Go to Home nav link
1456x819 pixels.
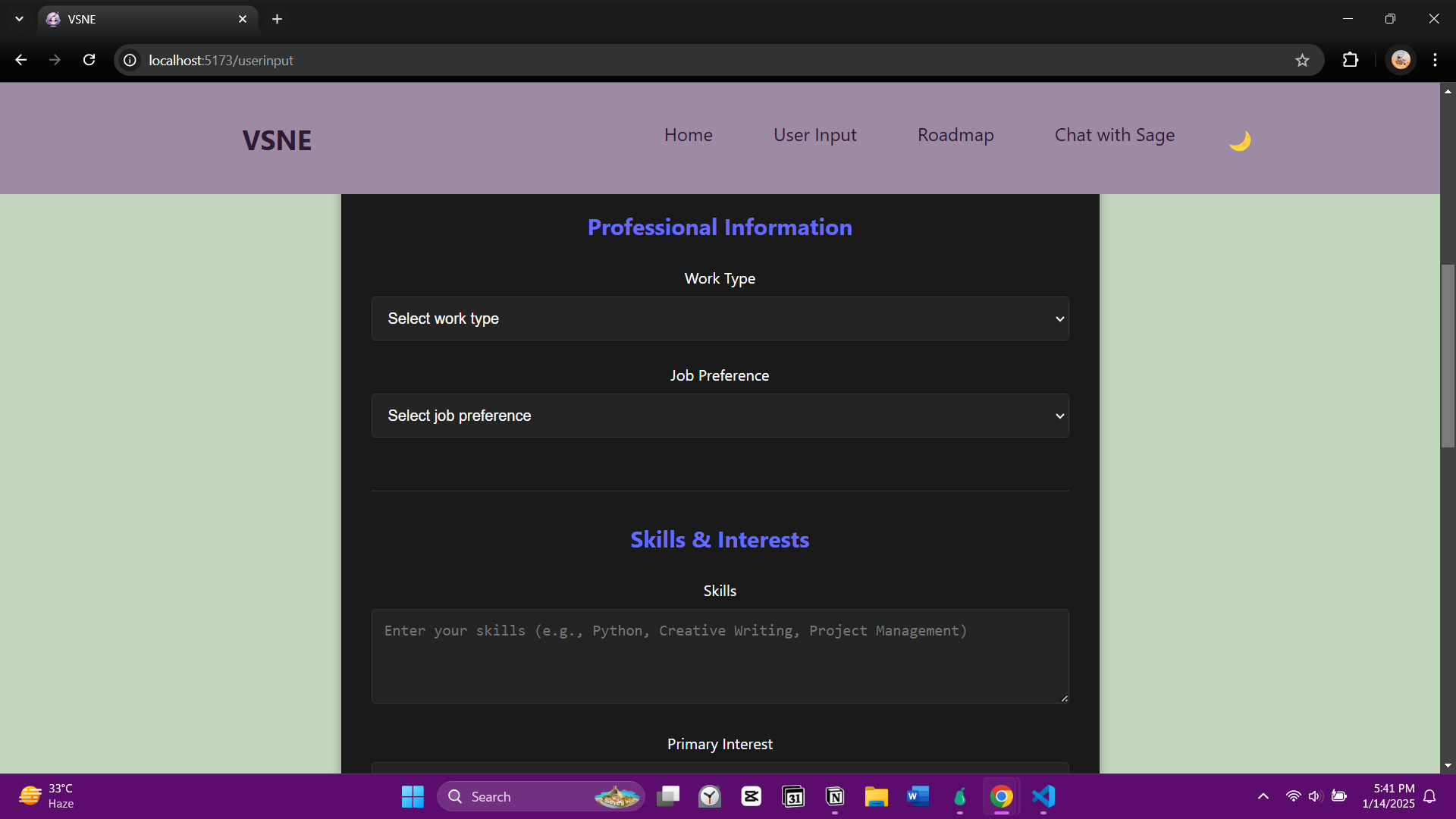(688, 135)
